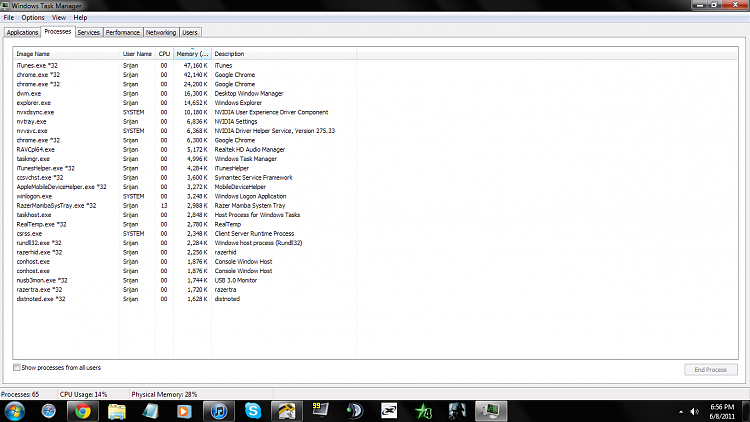This screenshot has width=750, height=422.
Task: Click the blue notepad taskbar icon
Action: coord(150,411)
